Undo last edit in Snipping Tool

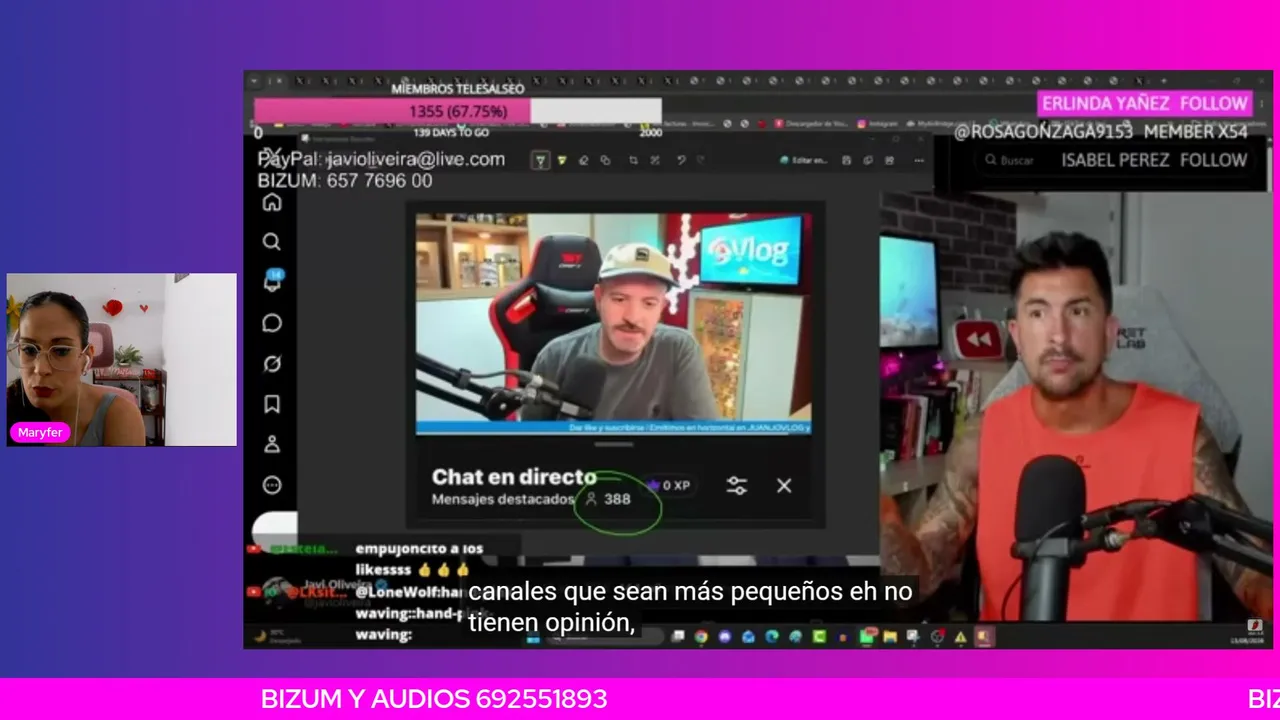click(681, 161)
